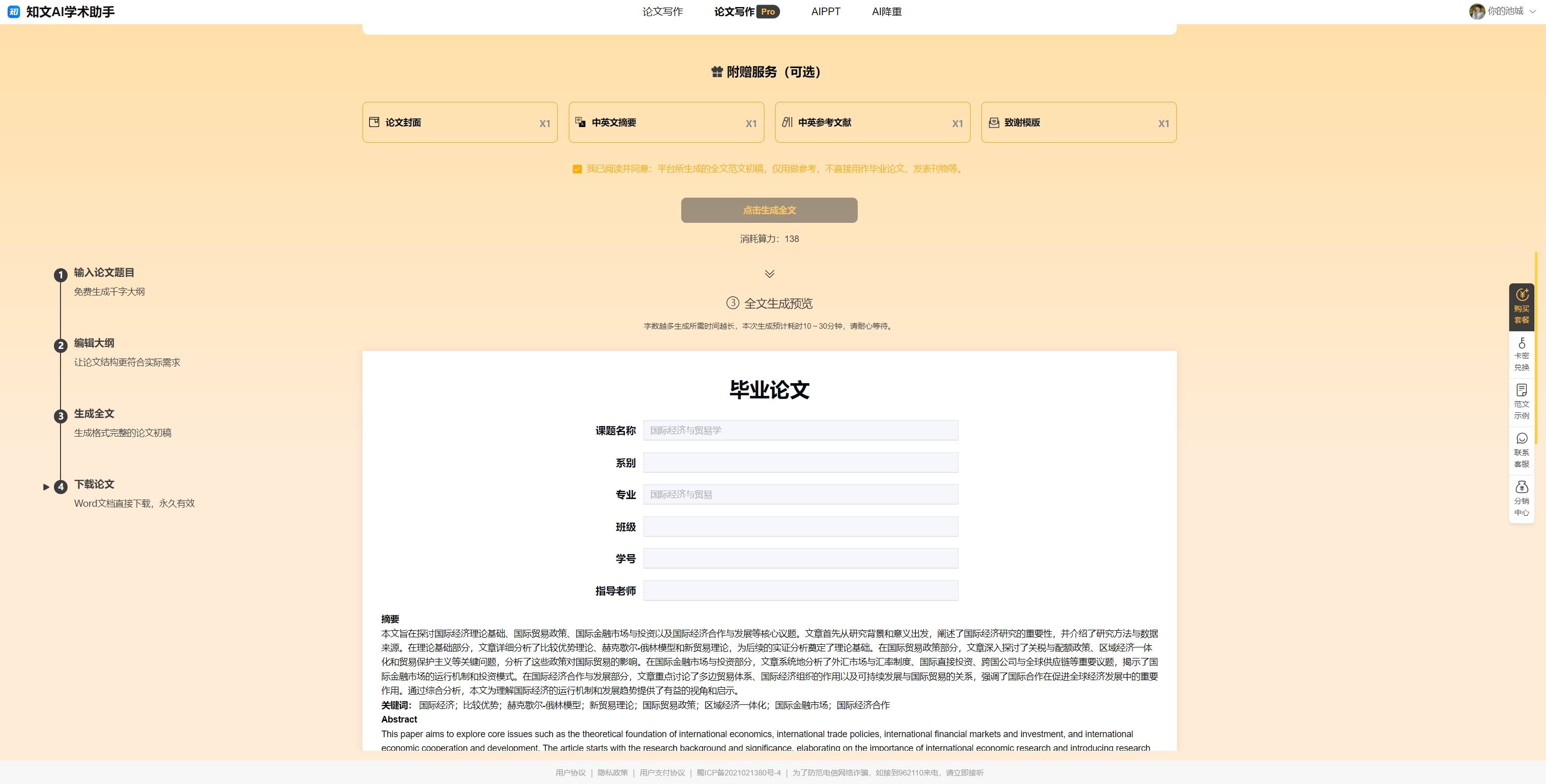1546x784 pixels.
Task: Click 点击生成全文 button
Action: pyautogui.click(x=769, y=210)
